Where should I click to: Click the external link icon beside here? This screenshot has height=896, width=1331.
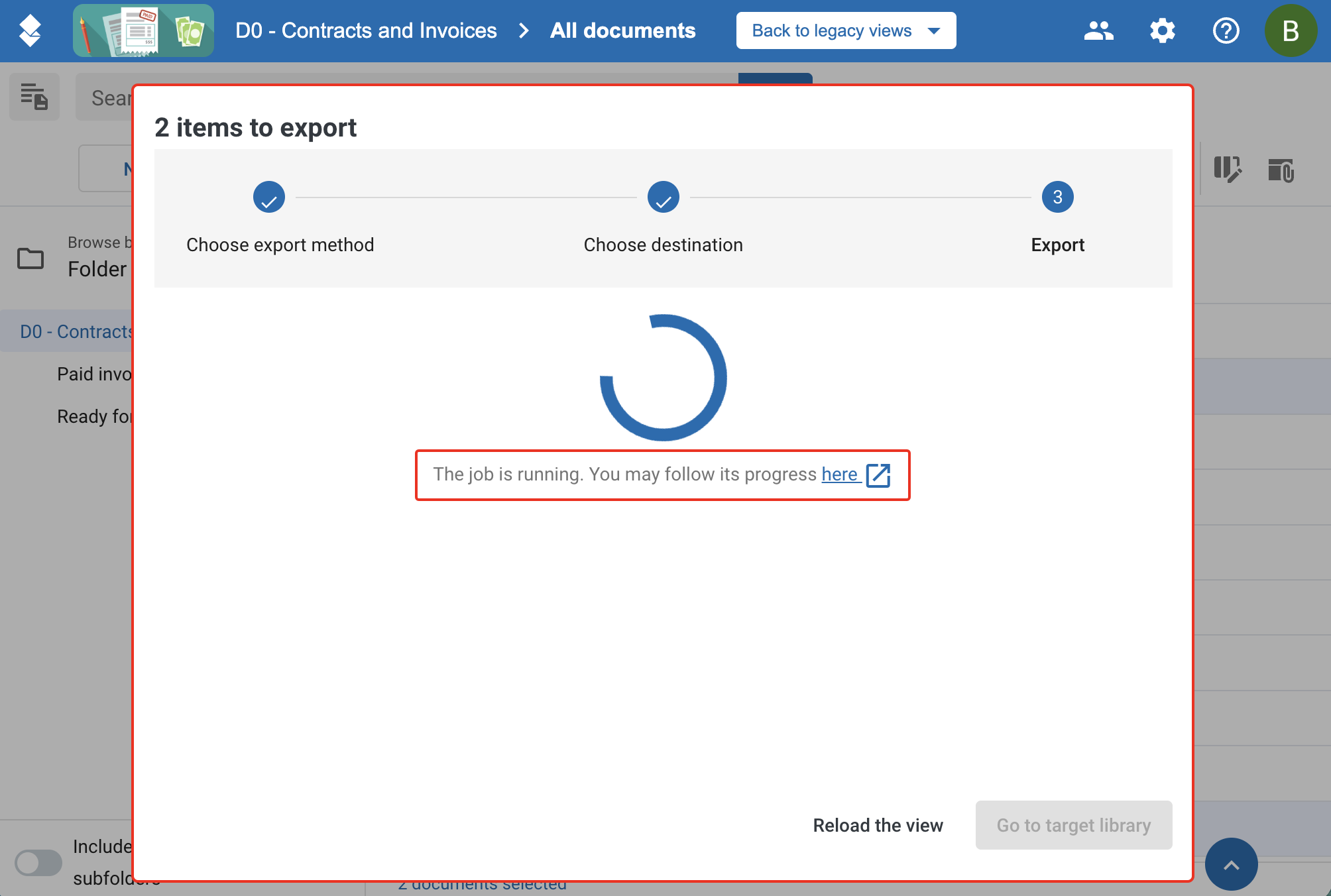[x=878, y=475]
